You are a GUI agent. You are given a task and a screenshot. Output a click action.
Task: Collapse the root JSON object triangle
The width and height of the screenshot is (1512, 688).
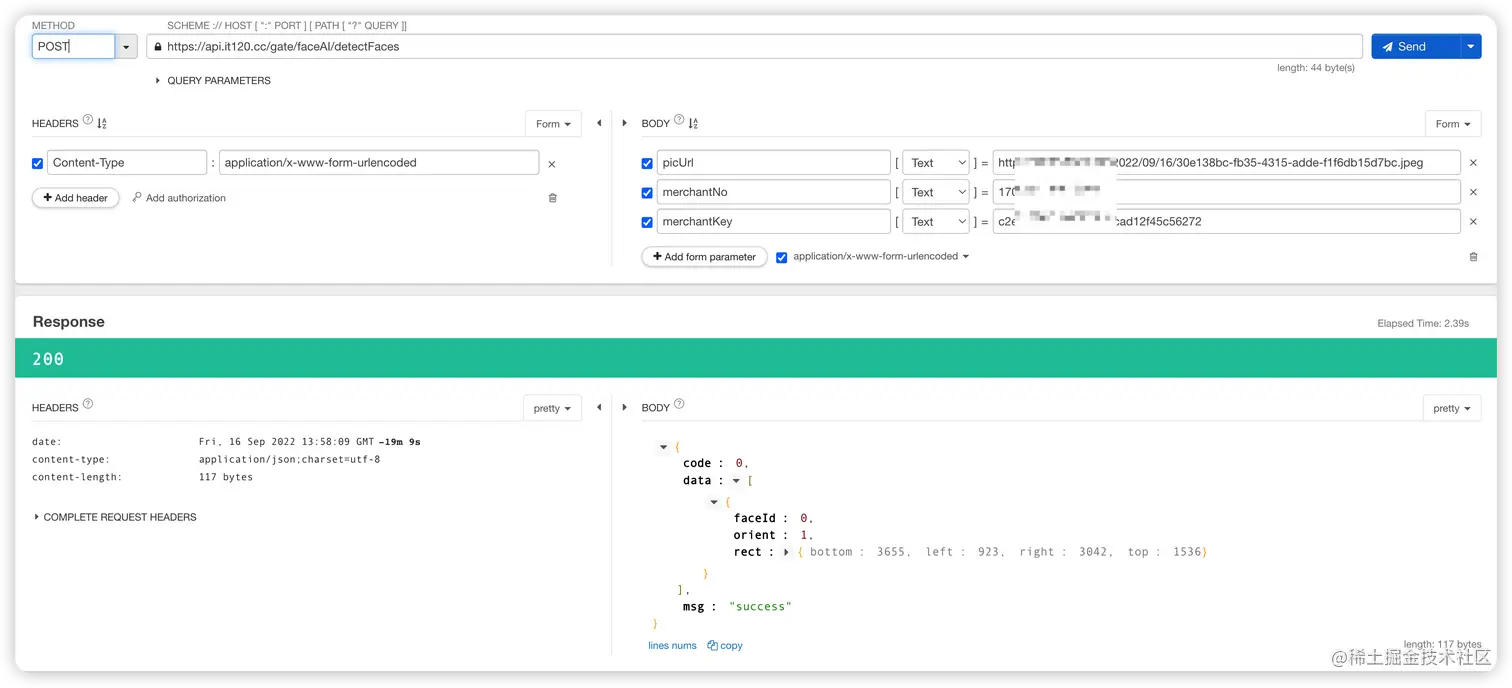pos(664,447)
